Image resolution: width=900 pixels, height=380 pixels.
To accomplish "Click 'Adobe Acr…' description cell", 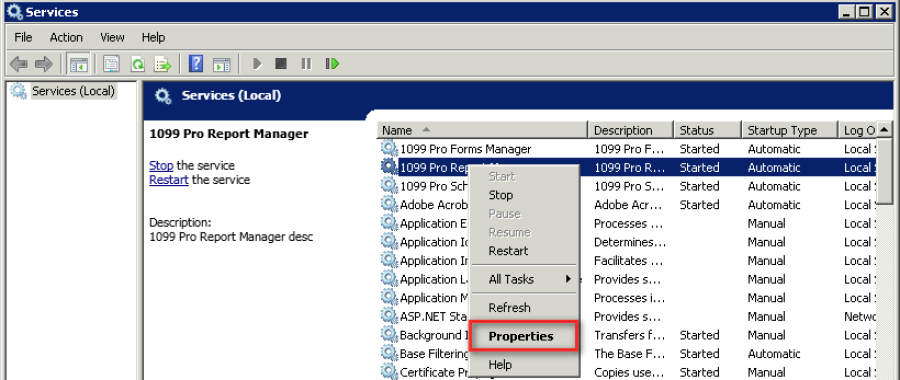I will coord(629,204).
